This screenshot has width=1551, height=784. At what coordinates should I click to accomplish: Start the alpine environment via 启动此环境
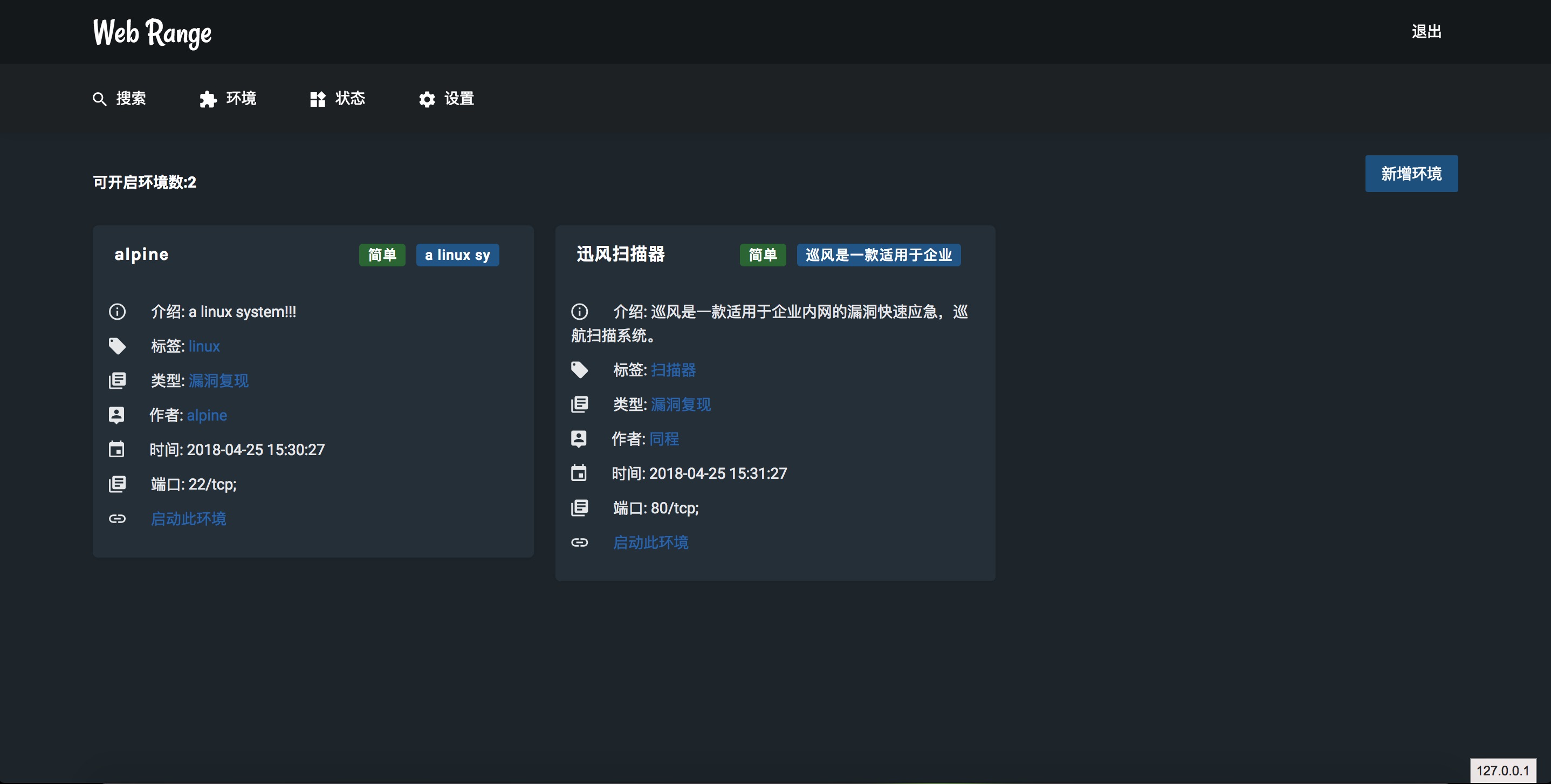188,519
